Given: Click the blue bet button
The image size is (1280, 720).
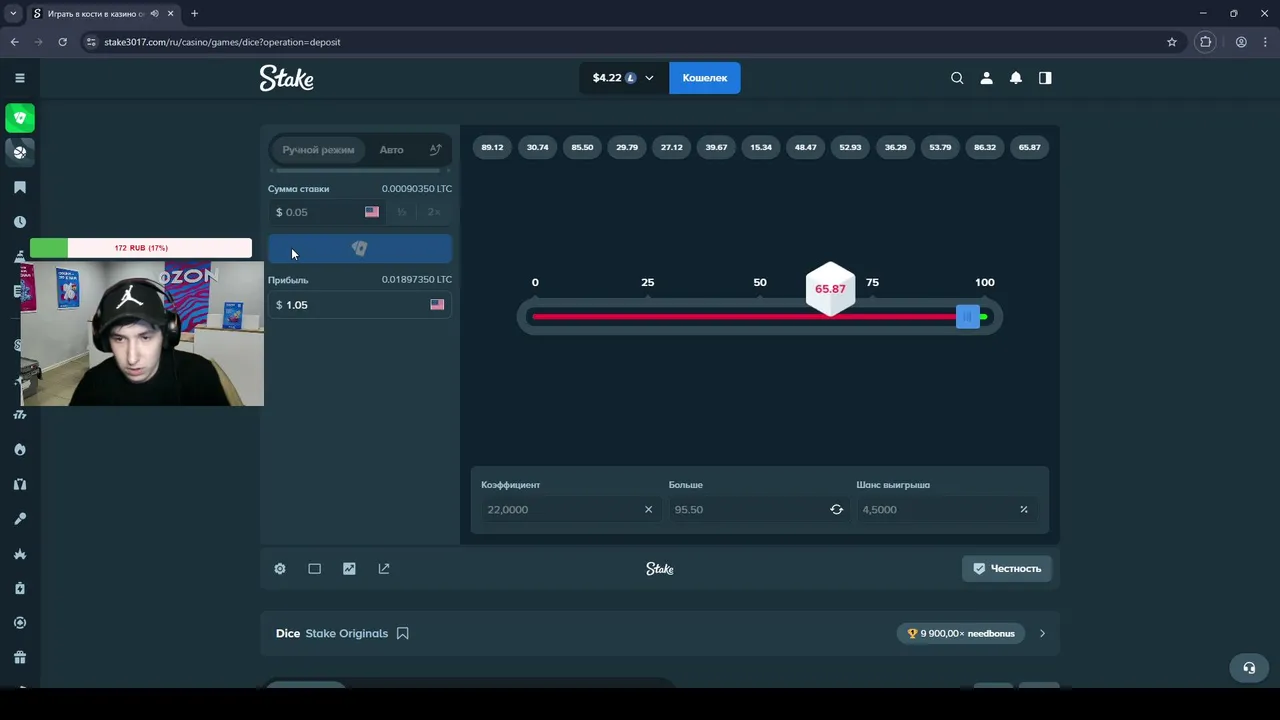Looking at the screenshot, I should [360, 249].
